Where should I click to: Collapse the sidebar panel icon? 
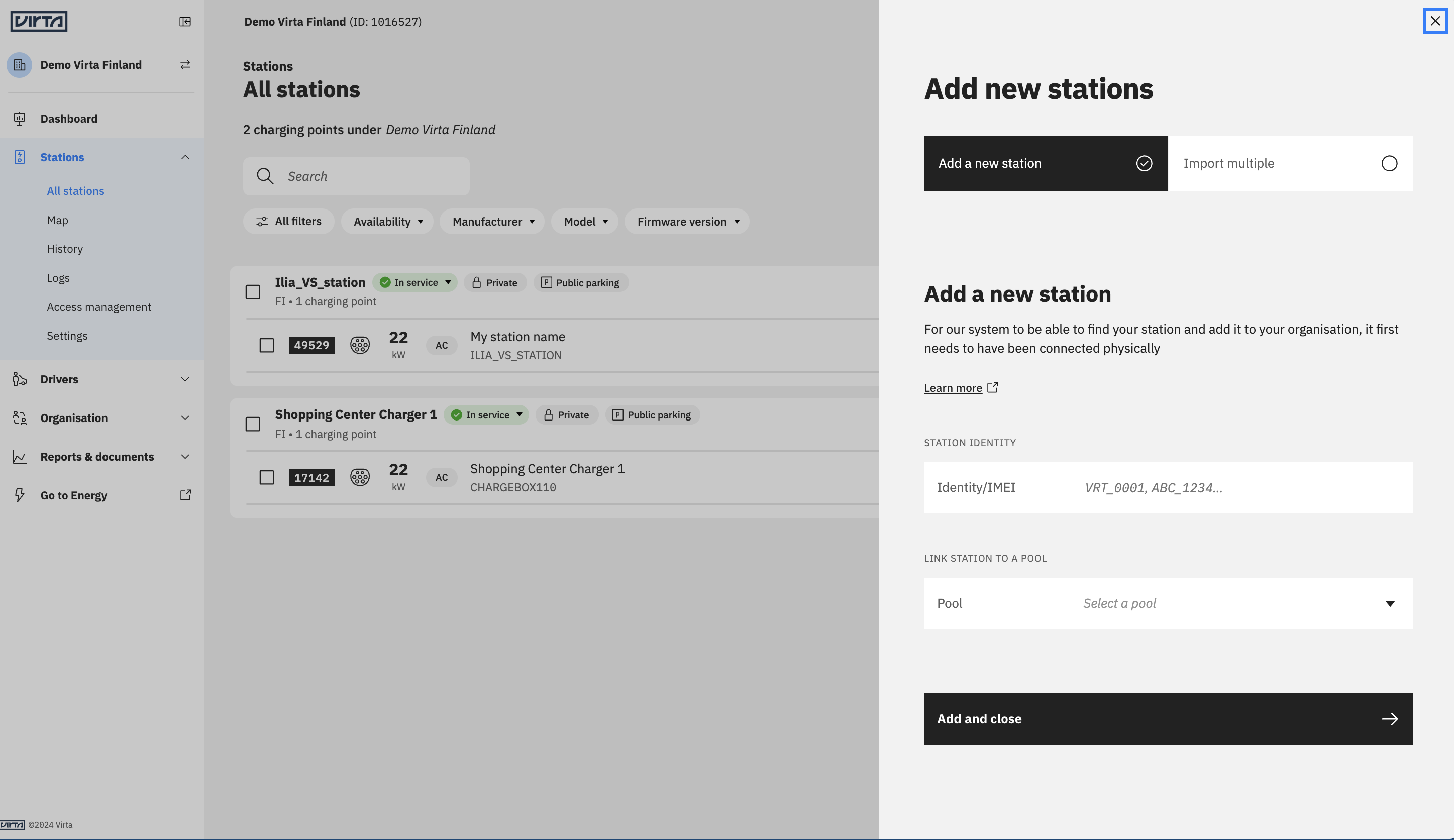tap(184, 21)
